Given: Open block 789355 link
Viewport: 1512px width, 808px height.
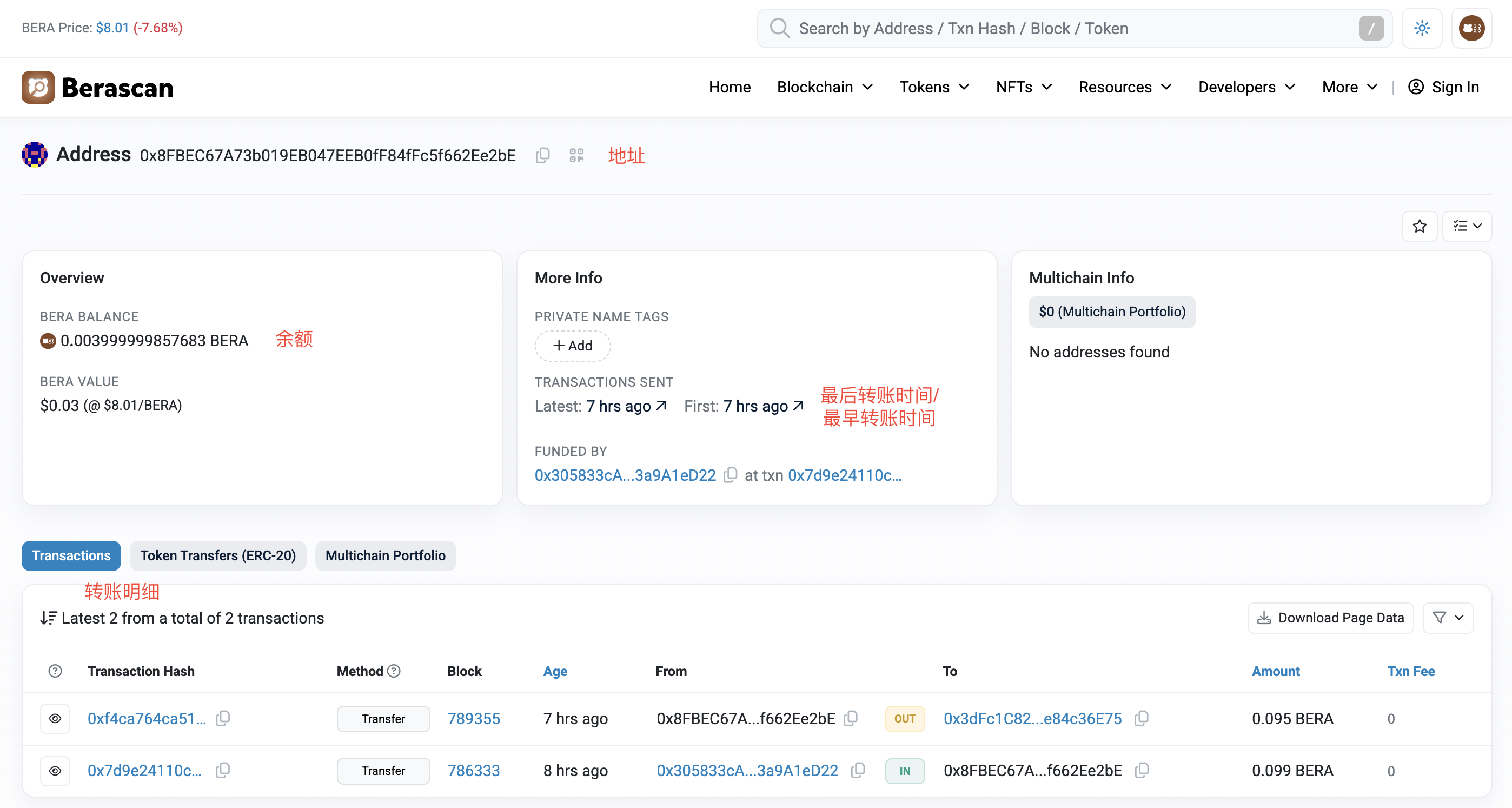Looking at the screenshot, I should (473, 719).
